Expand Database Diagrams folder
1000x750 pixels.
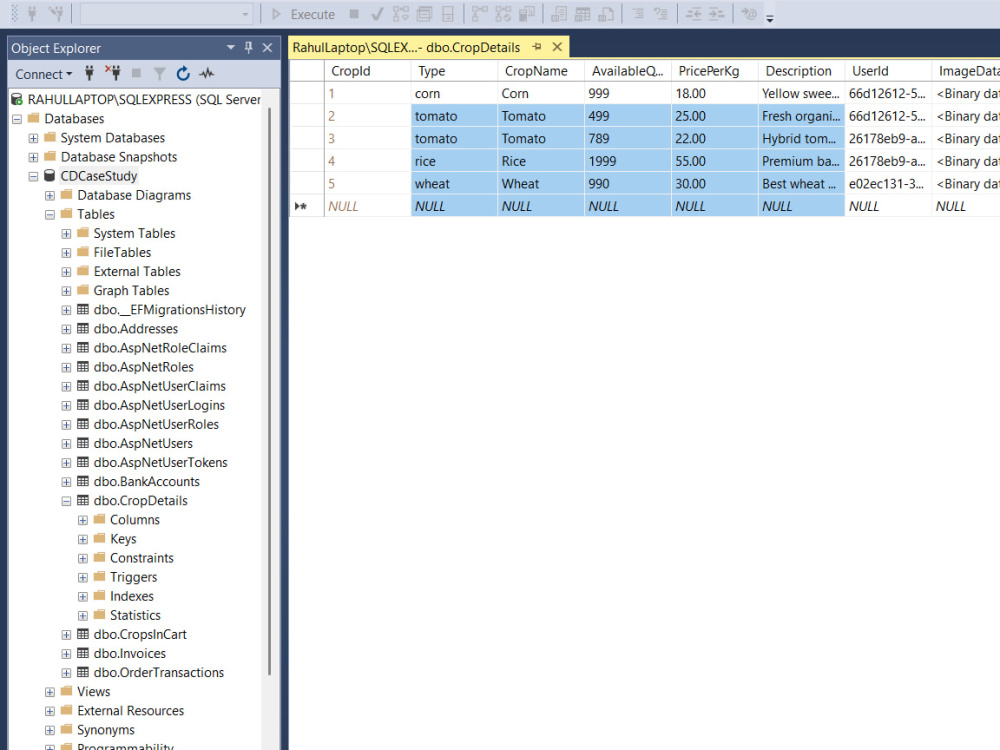[50, 195]
